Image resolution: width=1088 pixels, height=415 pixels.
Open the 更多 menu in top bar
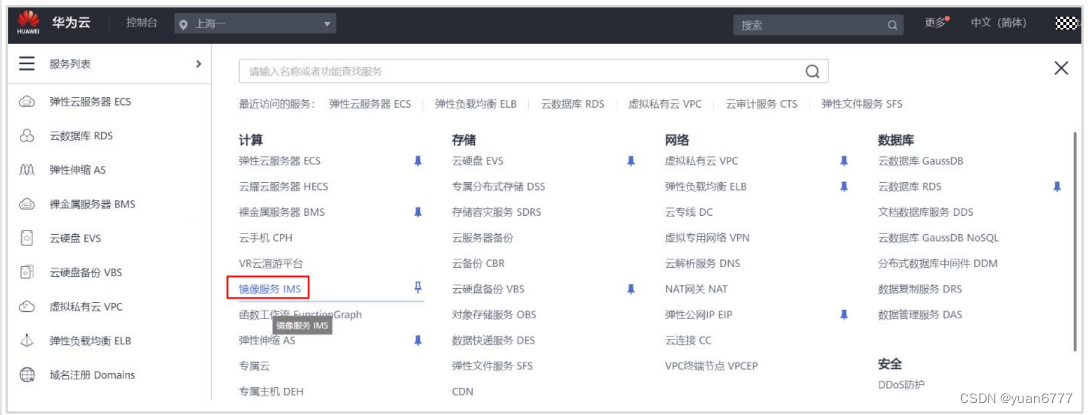pos(937,23)
